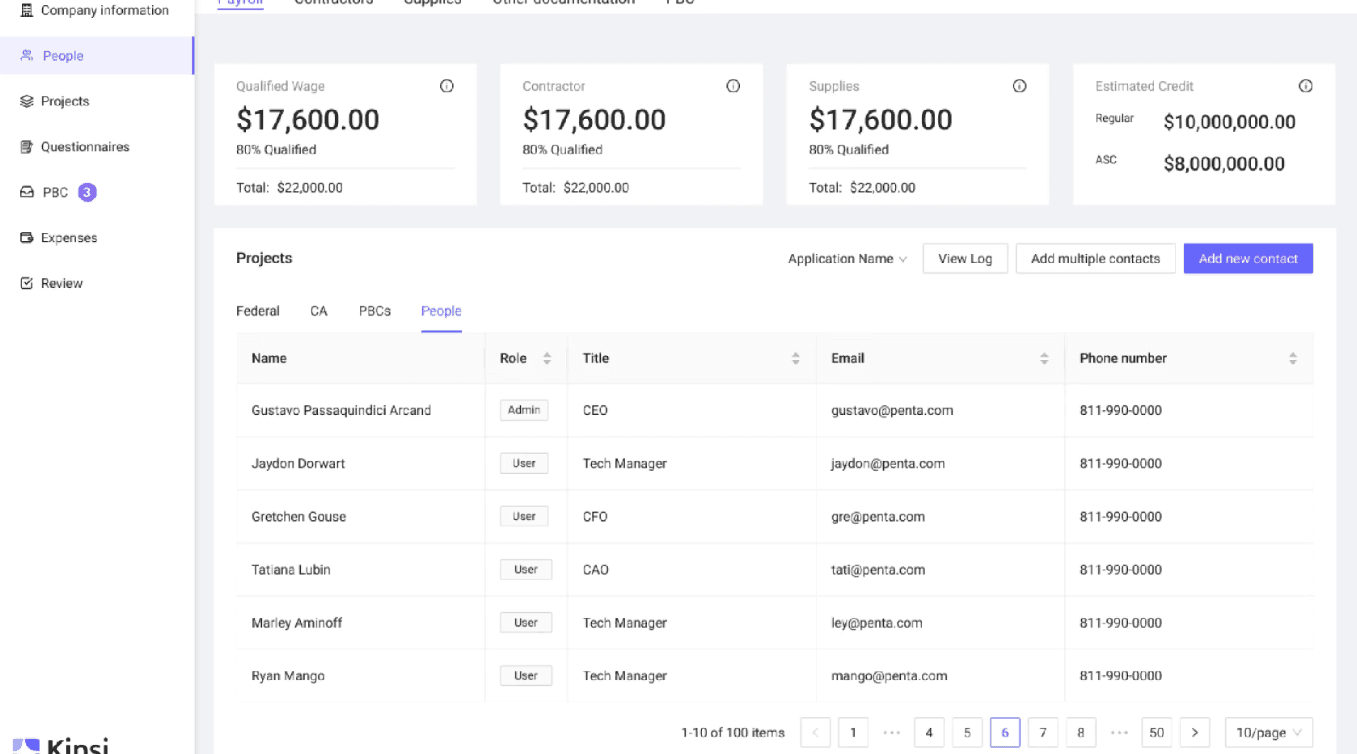Go to page 4
This screenshot has width=1357, height=754.
pos(929,733)
